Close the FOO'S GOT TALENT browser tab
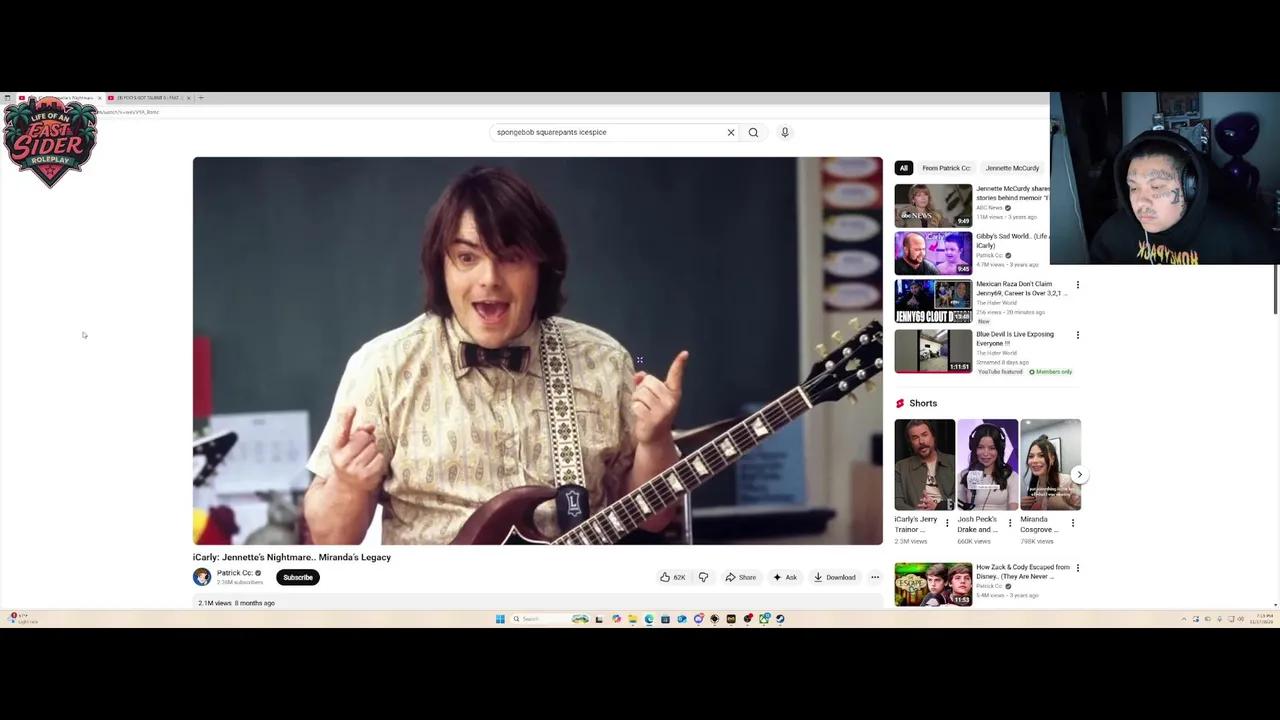1280x720 pixels. tap(188, 98)
